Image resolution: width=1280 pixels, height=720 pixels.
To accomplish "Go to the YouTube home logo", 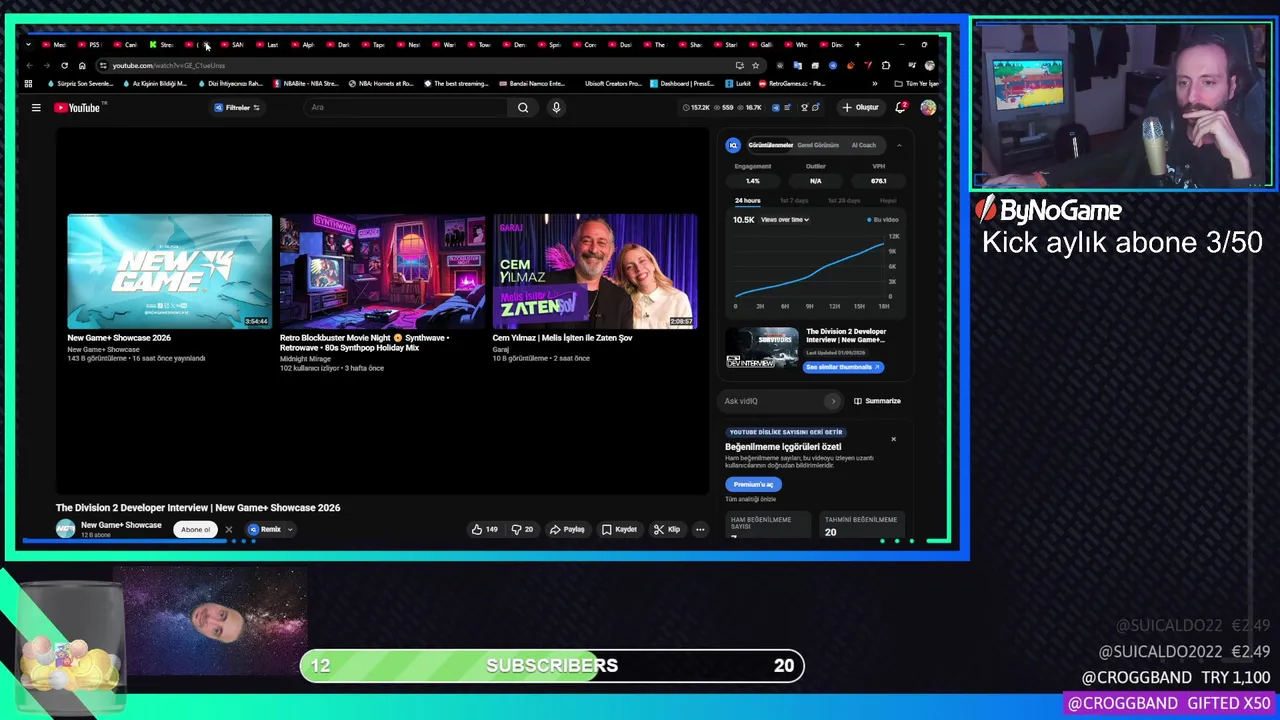I will click(77, 108).
